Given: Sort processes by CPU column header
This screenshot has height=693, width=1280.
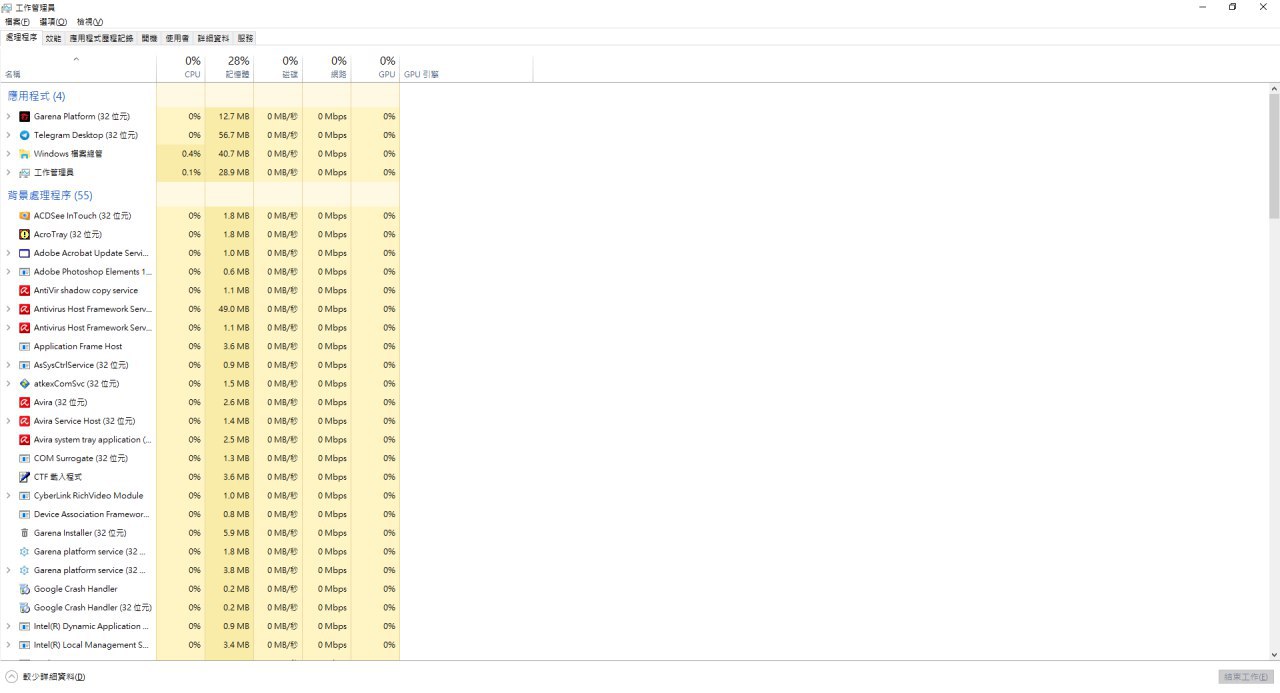Looking at the screenshot, I should [x=191, y=67].
